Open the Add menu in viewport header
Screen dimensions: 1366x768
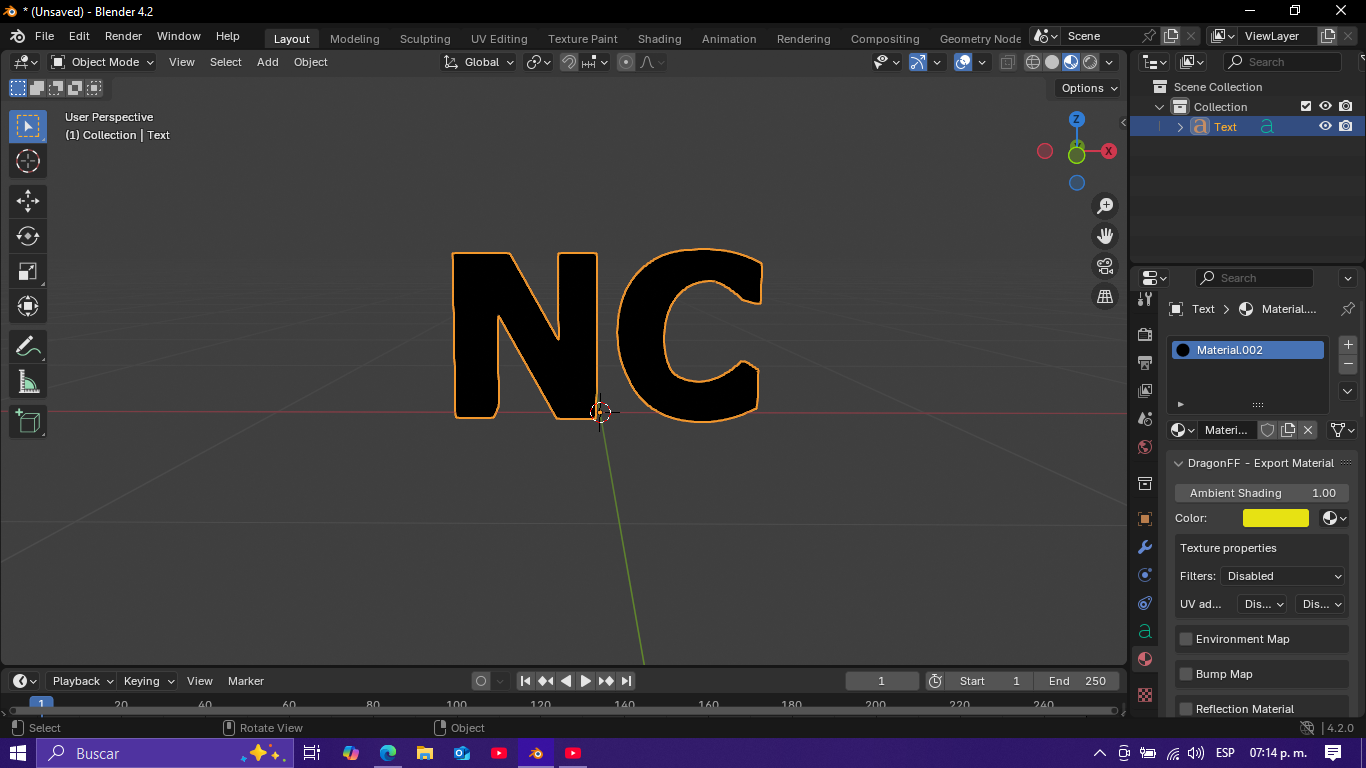pyautogui.click(x=267, y=62)
